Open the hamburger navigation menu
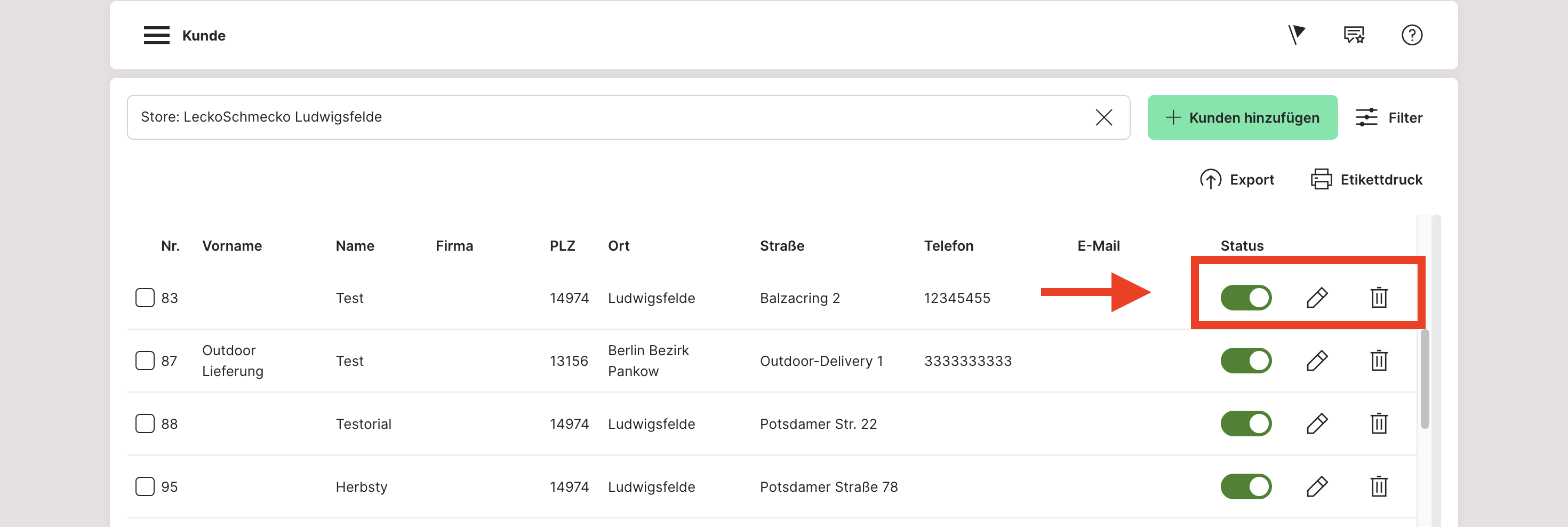The height and width of the screenshot is (527, 1568). (x=156, y=35)
